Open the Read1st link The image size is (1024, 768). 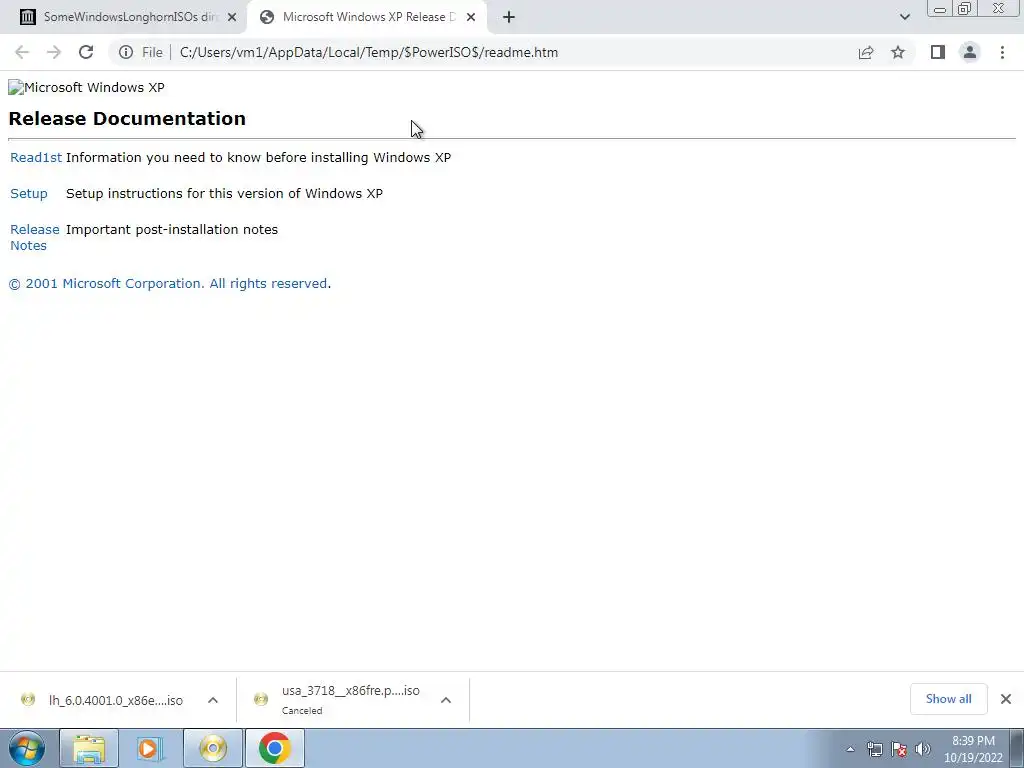[x=36, y=157]
